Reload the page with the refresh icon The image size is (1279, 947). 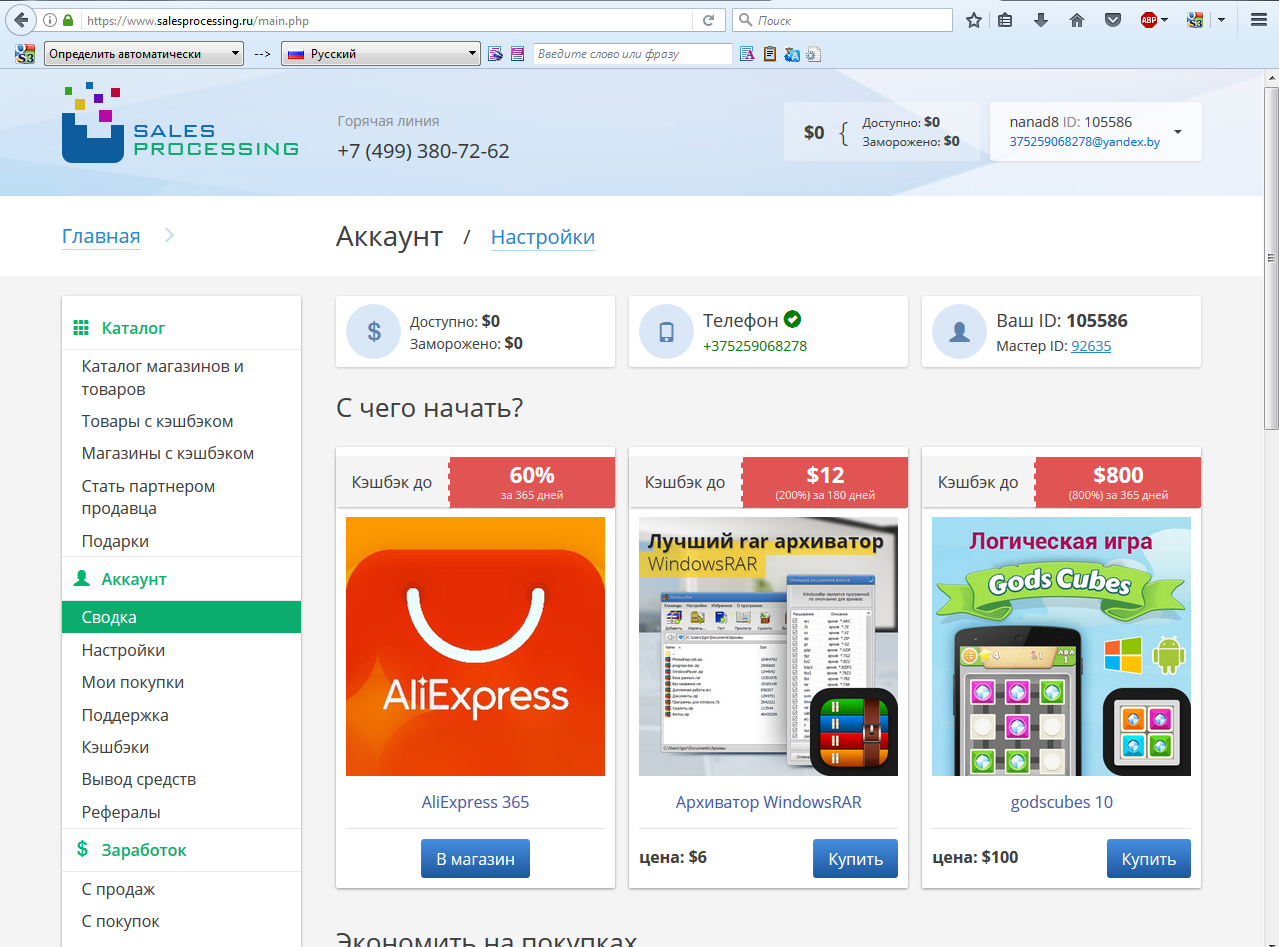[708, 20]
